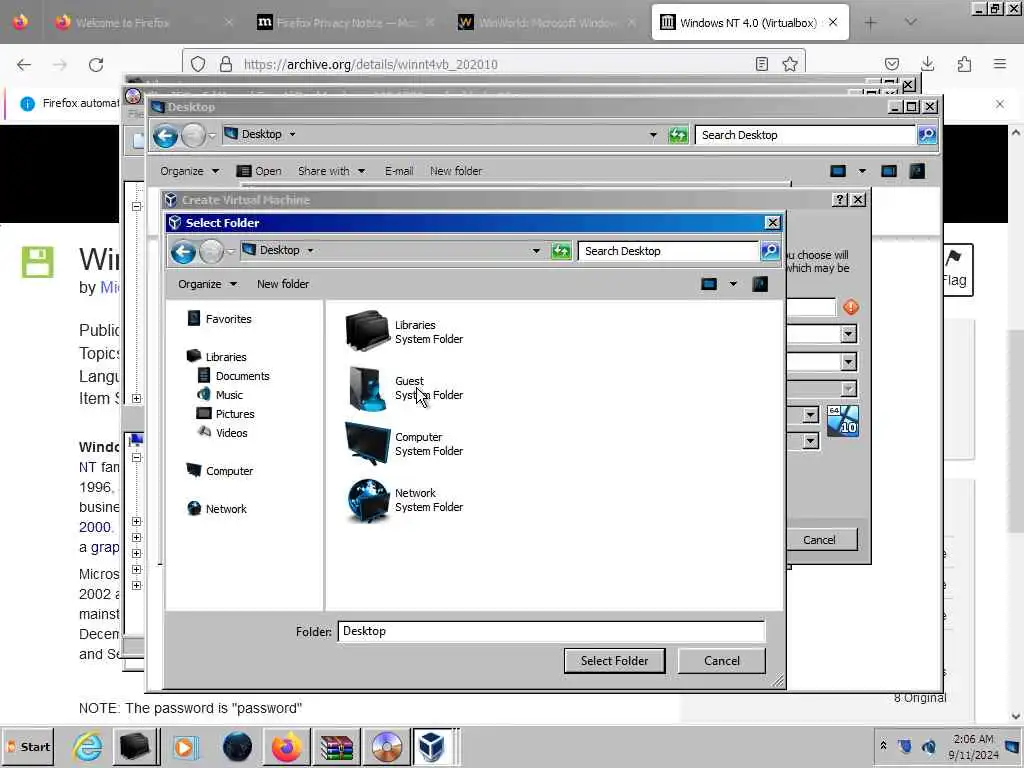This screenshot has width=1024, height=768.
Task: Expand address history dropdown in Select Folder
Action: point(536,251)
